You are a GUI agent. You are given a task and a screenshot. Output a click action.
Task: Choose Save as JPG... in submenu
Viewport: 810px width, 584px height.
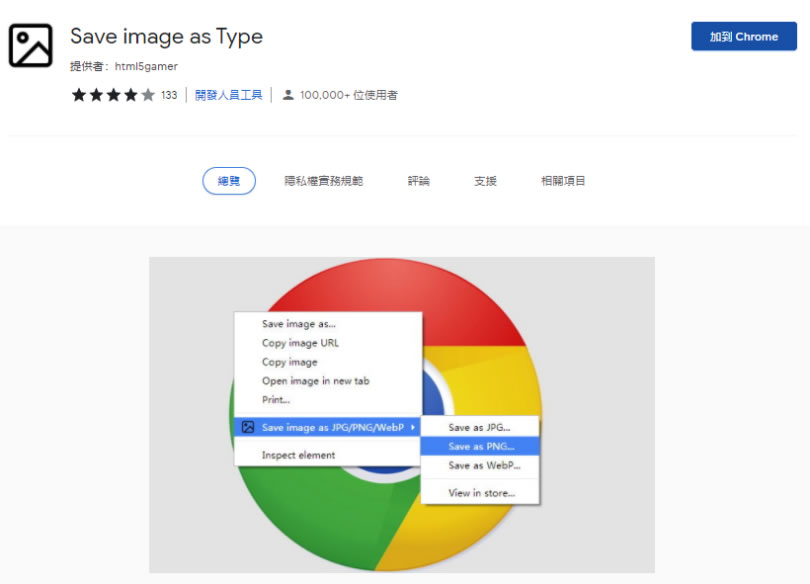click(479, 428)
